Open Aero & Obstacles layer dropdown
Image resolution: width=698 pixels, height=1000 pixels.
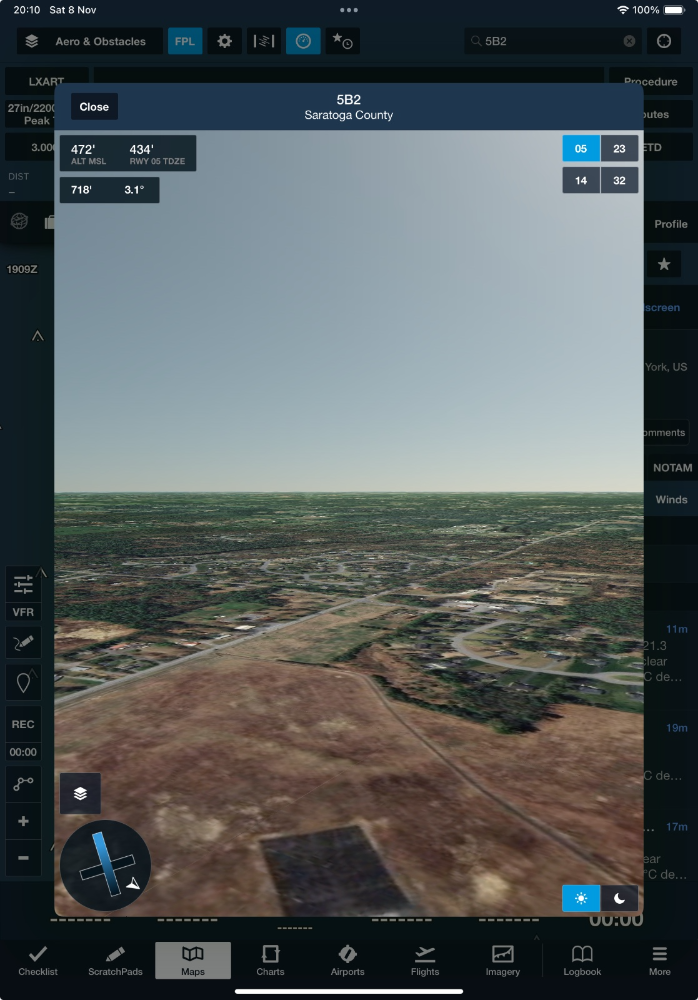(x=89, y=41)
